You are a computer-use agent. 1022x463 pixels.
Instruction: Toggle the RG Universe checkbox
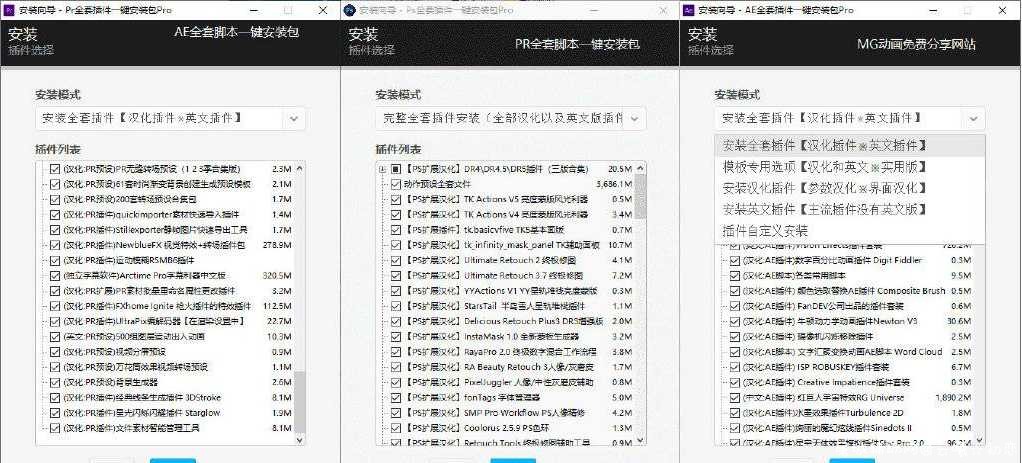click(x=735, y=398)
